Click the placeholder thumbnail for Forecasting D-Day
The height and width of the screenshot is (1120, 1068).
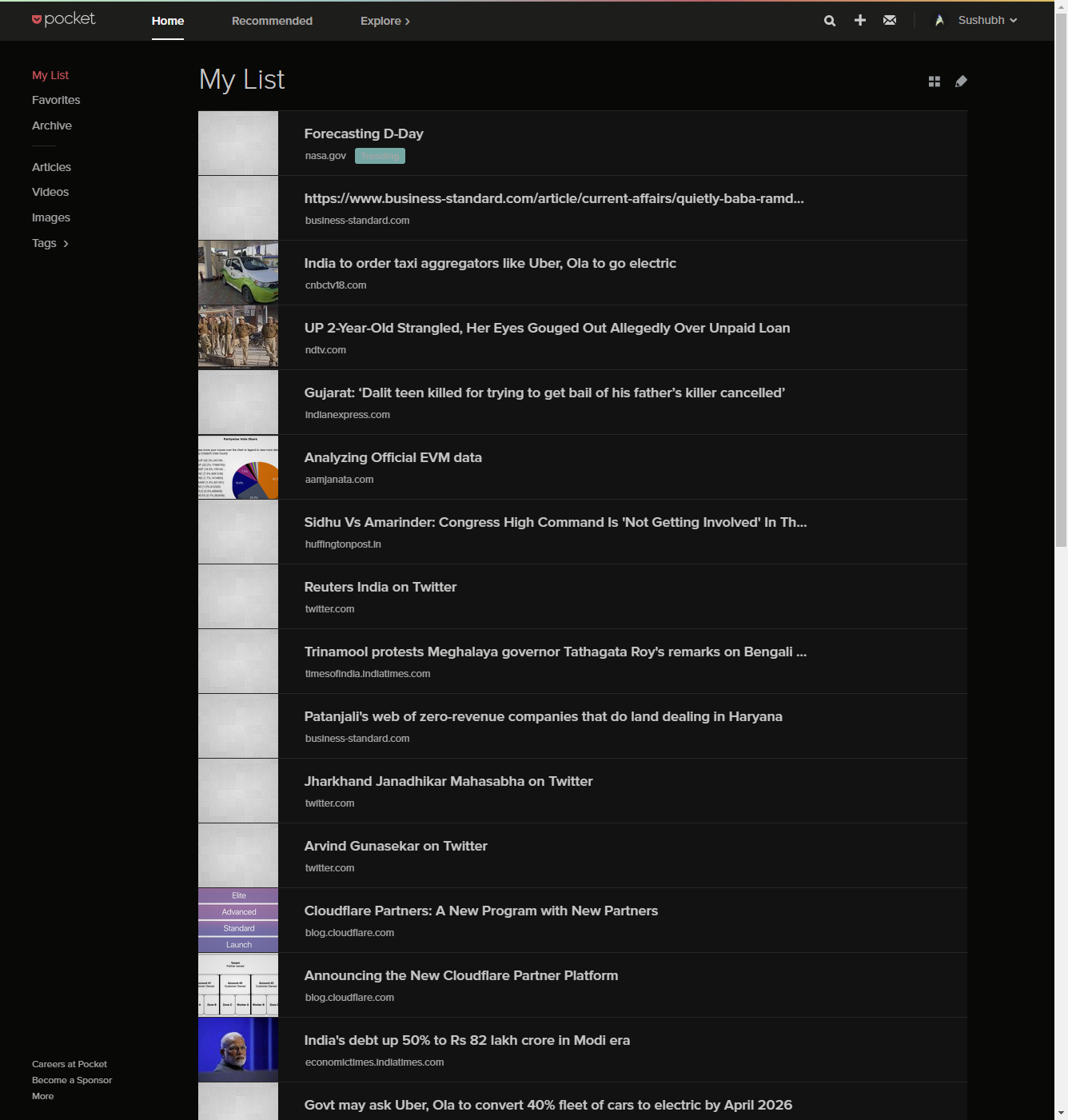[238, 143]
